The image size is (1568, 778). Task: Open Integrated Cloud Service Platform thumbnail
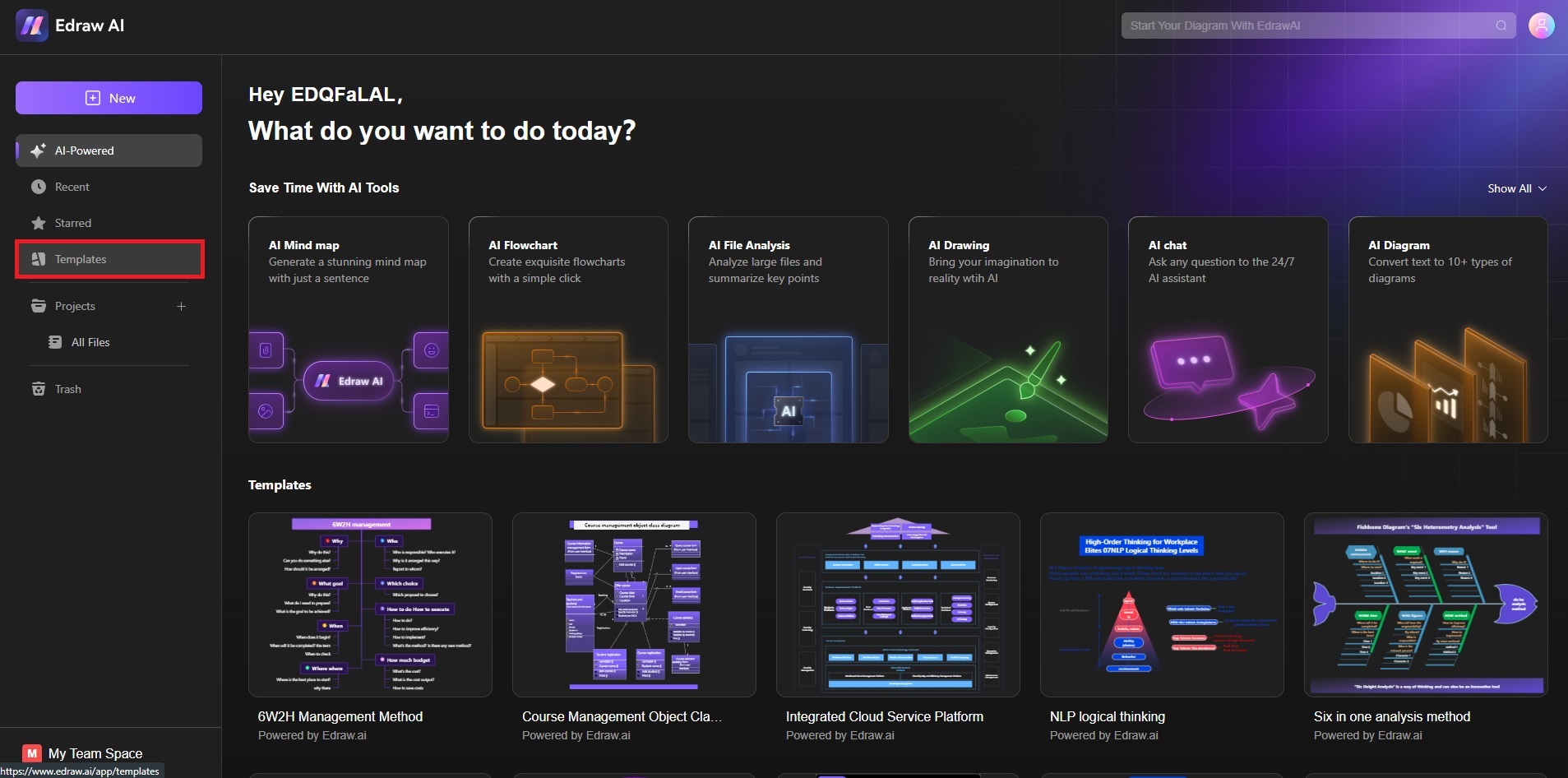click(x=898, y=604)
